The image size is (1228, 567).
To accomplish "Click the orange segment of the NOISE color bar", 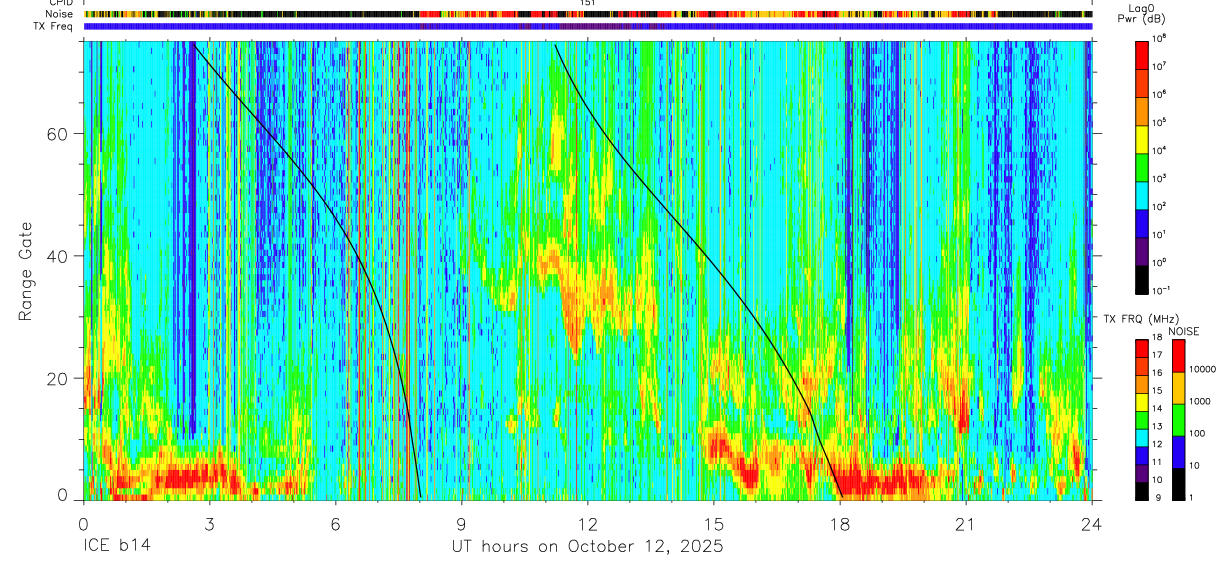I will click(1179, 388).
